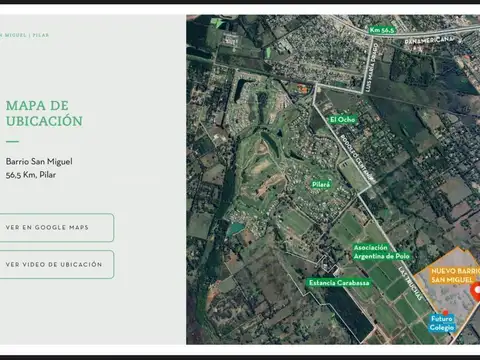
Task: Select the red location pin on map
Action: (476, 292)
